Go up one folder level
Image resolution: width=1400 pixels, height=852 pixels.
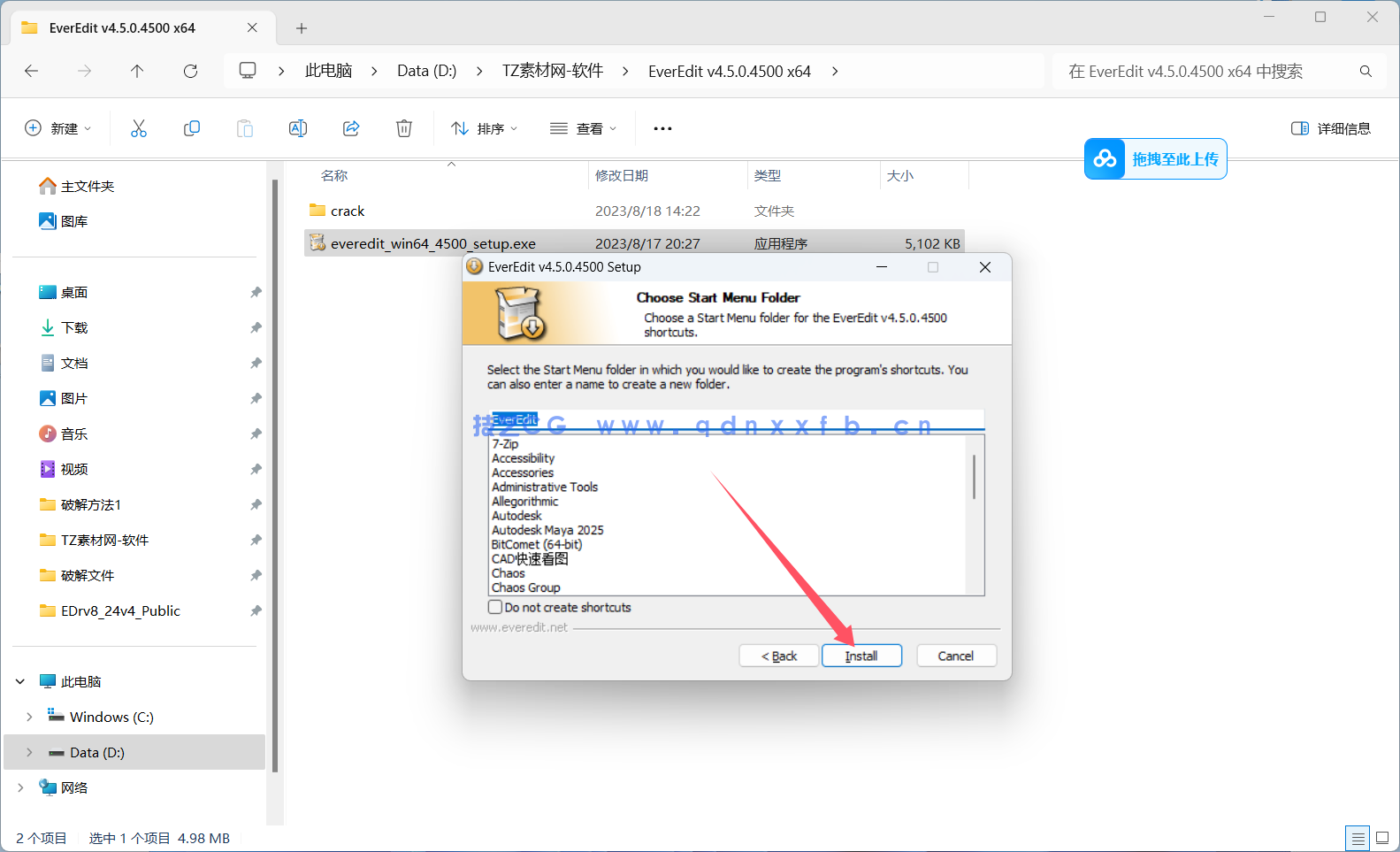pyautogui.click(x=137, y=71)
